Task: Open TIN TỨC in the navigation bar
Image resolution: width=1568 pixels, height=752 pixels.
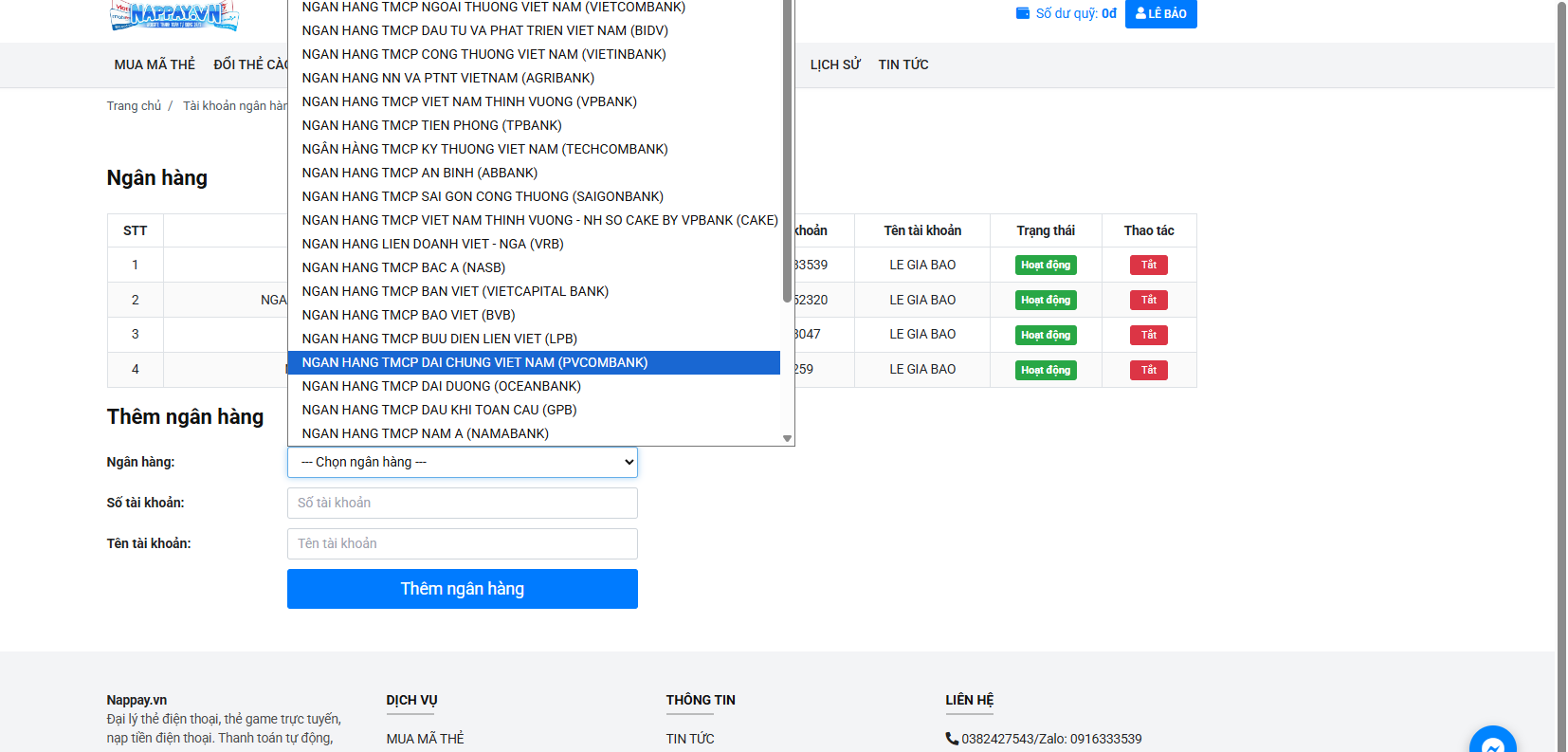Action: tap(903, 64)
